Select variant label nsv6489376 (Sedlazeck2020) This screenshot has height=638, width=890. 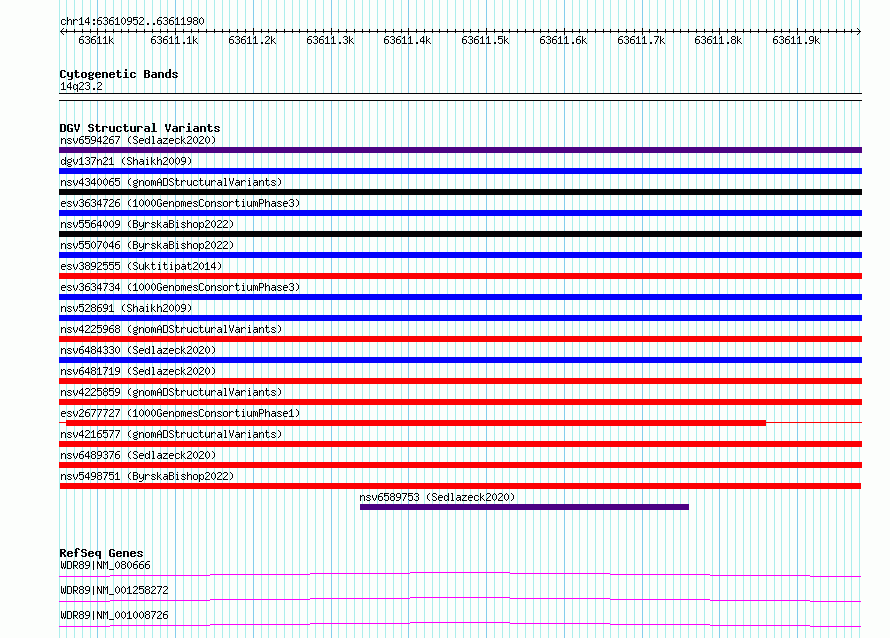point(138,455)
